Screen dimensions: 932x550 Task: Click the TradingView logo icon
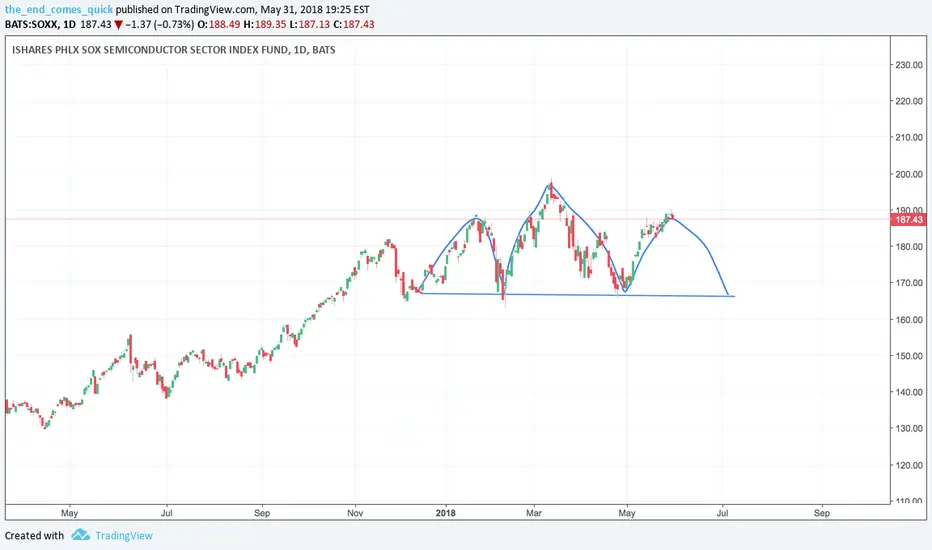click(80, 535)
